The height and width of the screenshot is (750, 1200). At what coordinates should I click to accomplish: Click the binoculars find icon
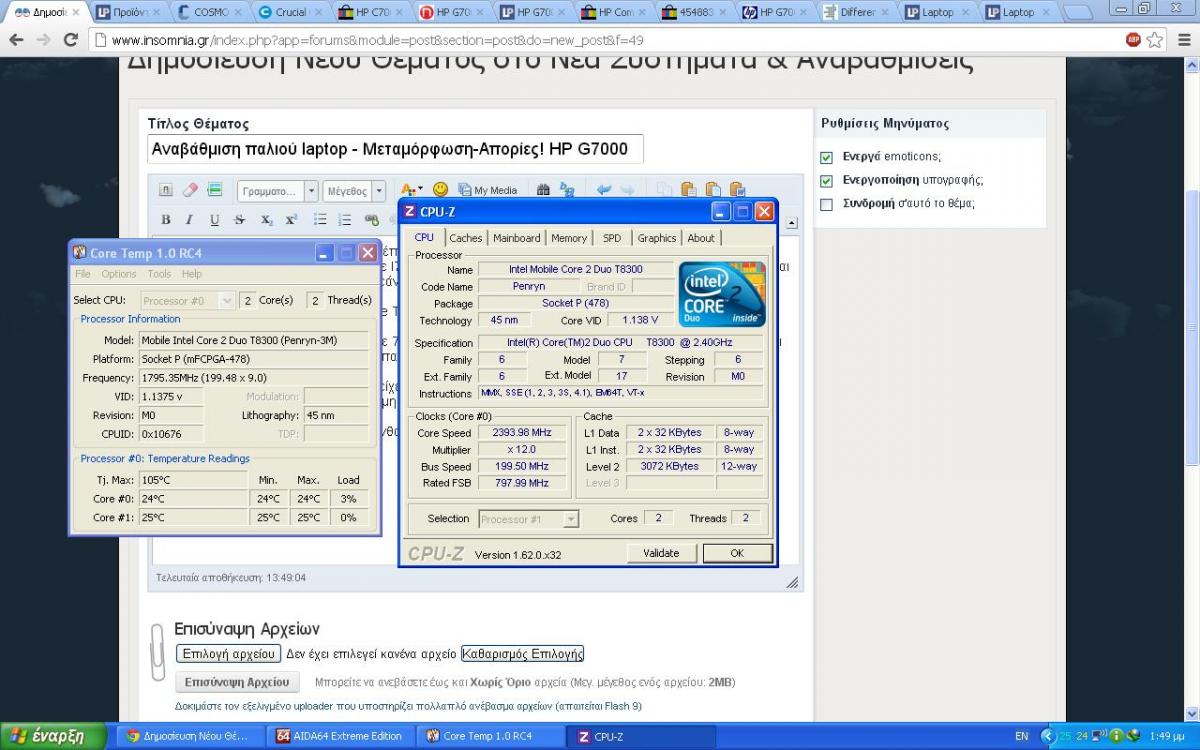pos(543,190)
